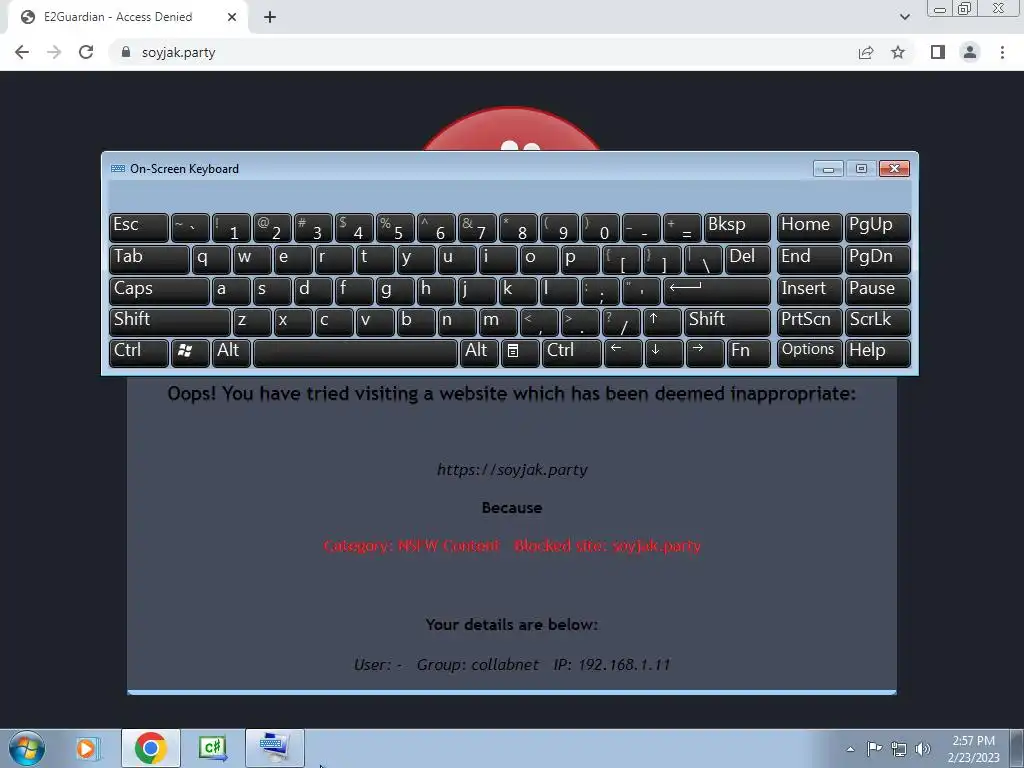
Task: Open the volume speaker tray icon
Action: click(x=922, y=749)
